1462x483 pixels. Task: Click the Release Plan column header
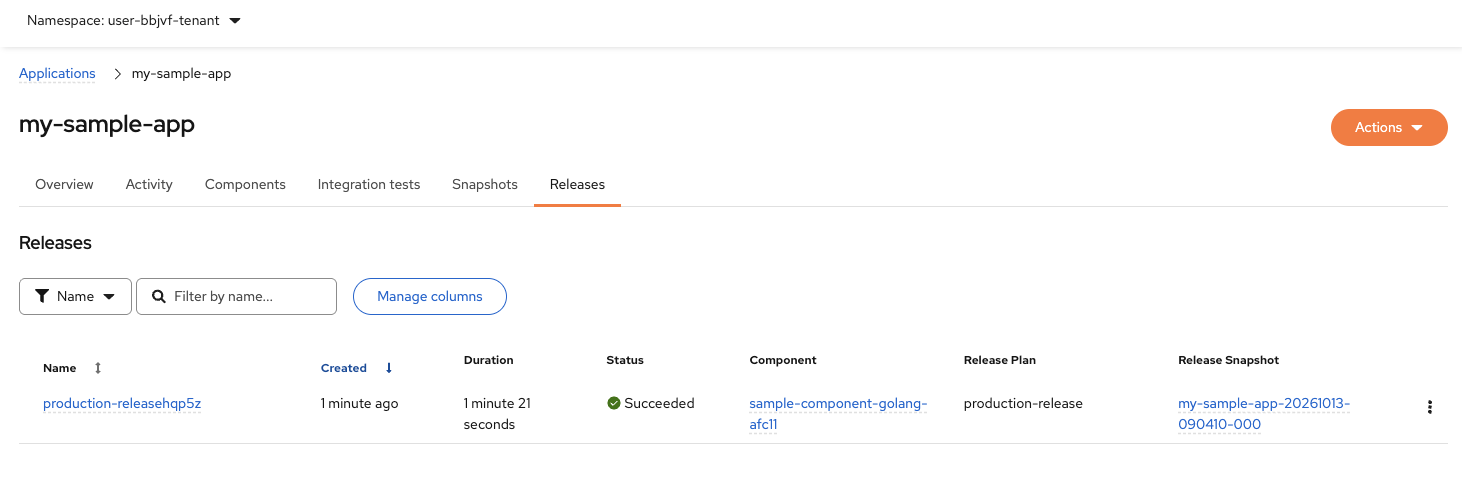click(1000, 360)
